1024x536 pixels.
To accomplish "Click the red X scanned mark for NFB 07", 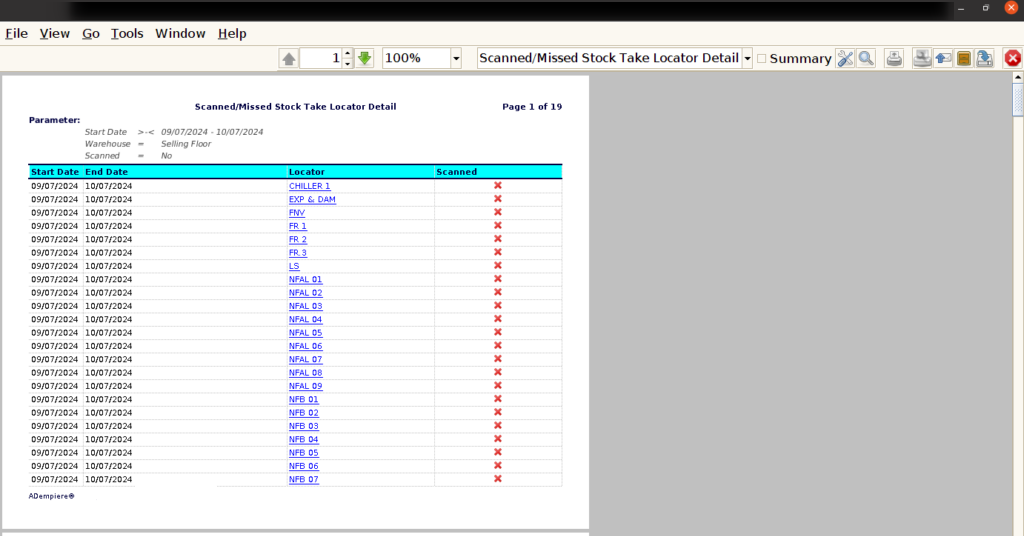I will tap(498, 479).
